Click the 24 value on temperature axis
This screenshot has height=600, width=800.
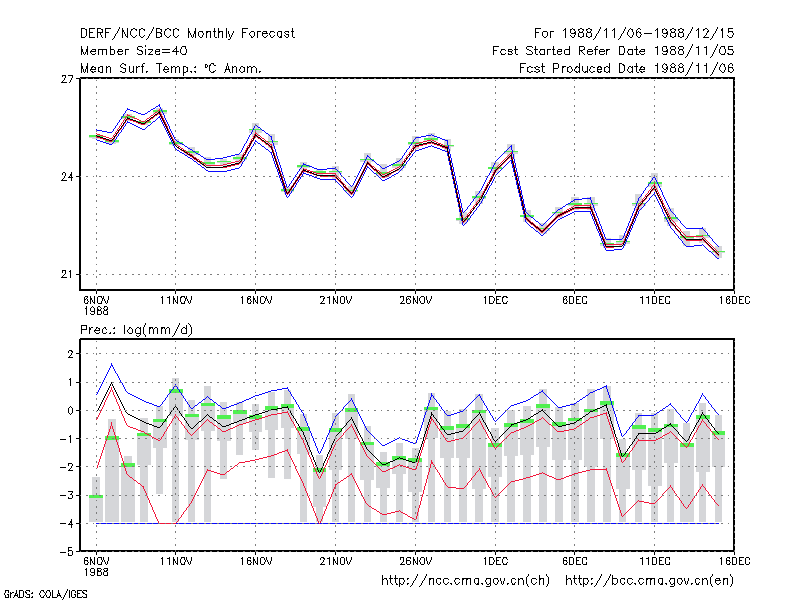pos(67,177)
